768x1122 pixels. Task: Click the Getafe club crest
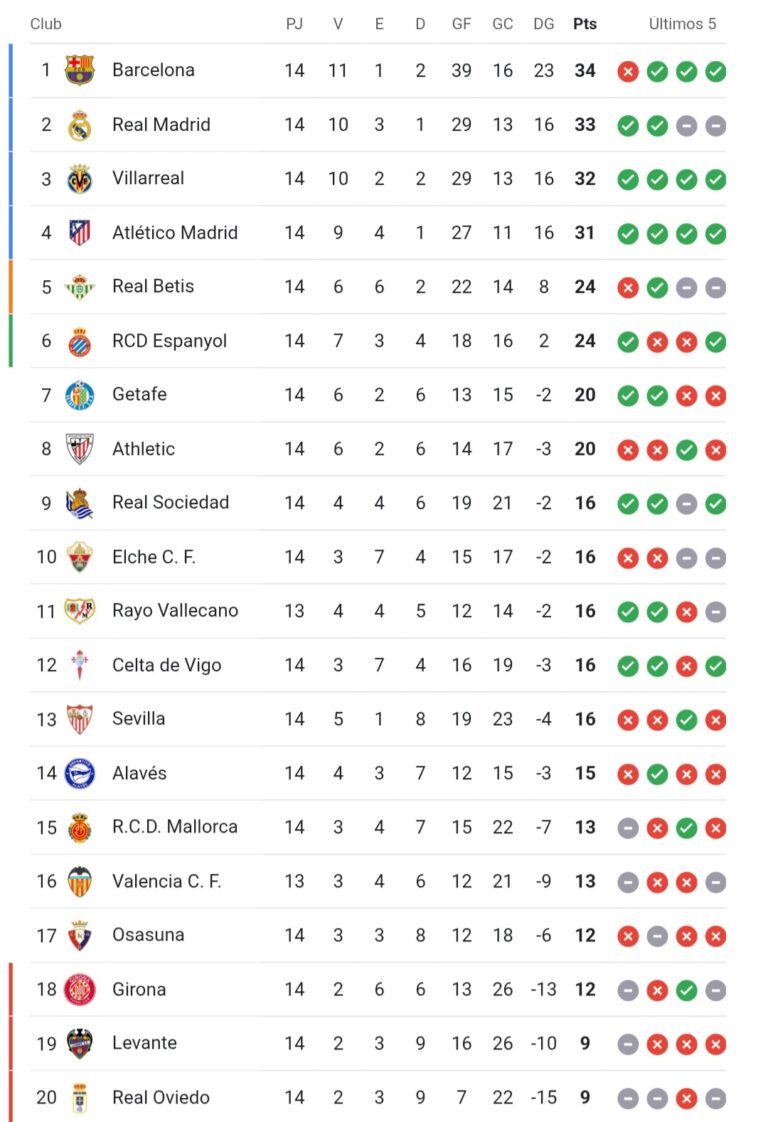[x=79, y=395]
